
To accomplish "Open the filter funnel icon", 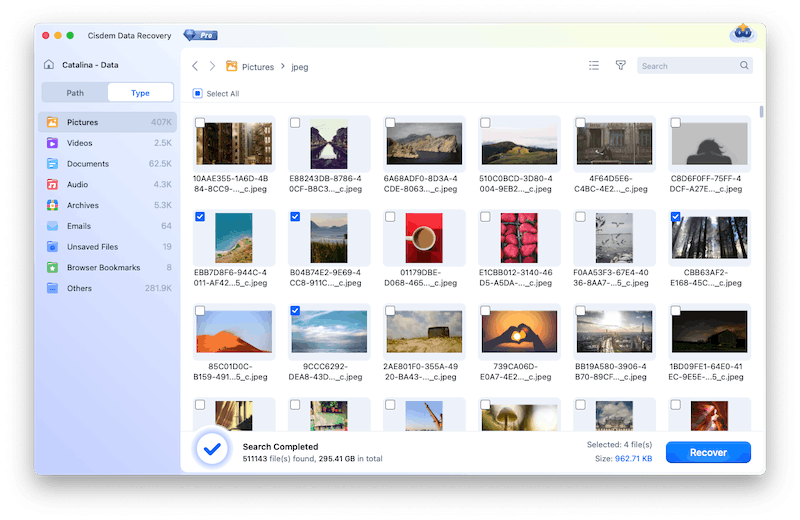I will 620,65.
